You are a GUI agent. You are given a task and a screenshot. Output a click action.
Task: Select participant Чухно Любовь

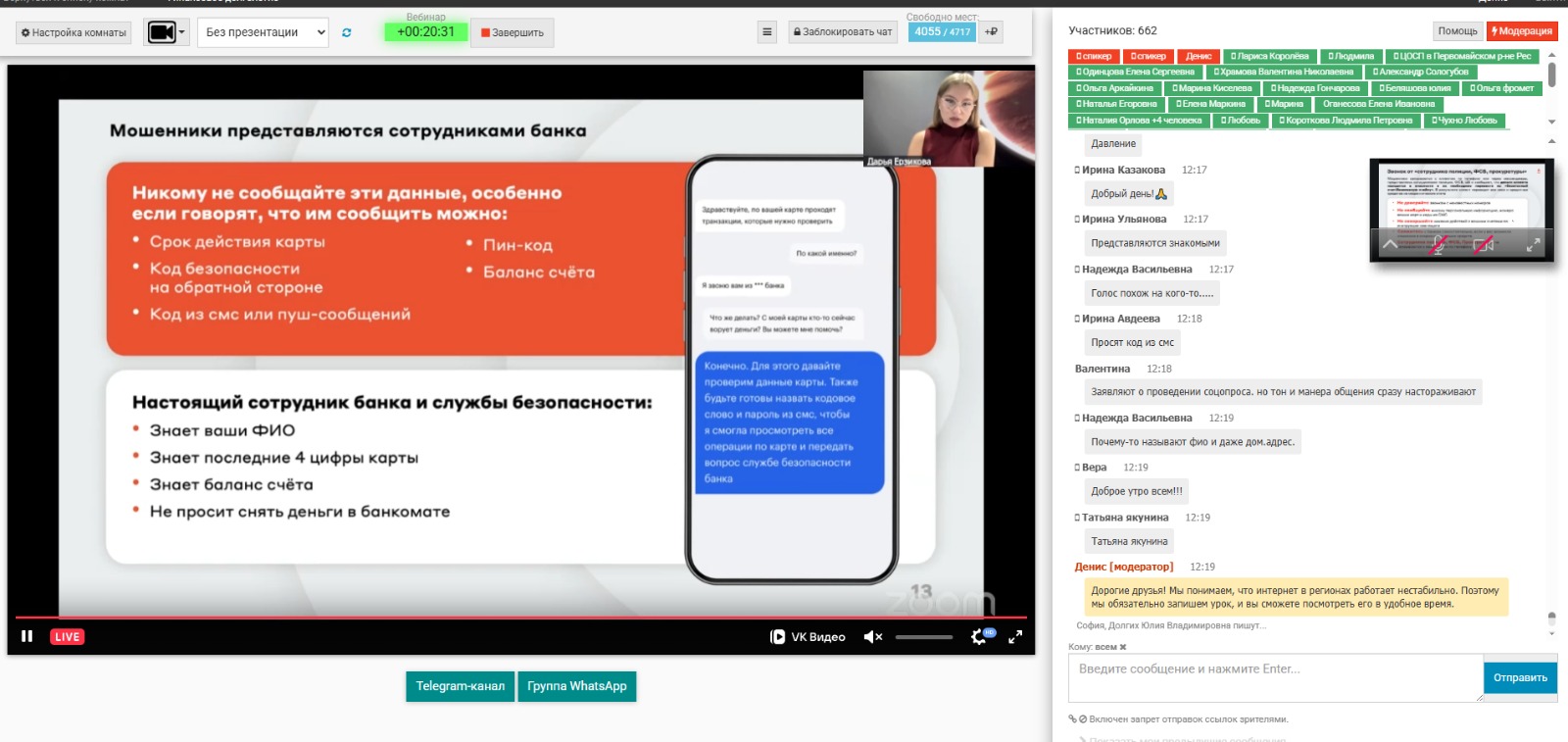(x=1464, y=121)
